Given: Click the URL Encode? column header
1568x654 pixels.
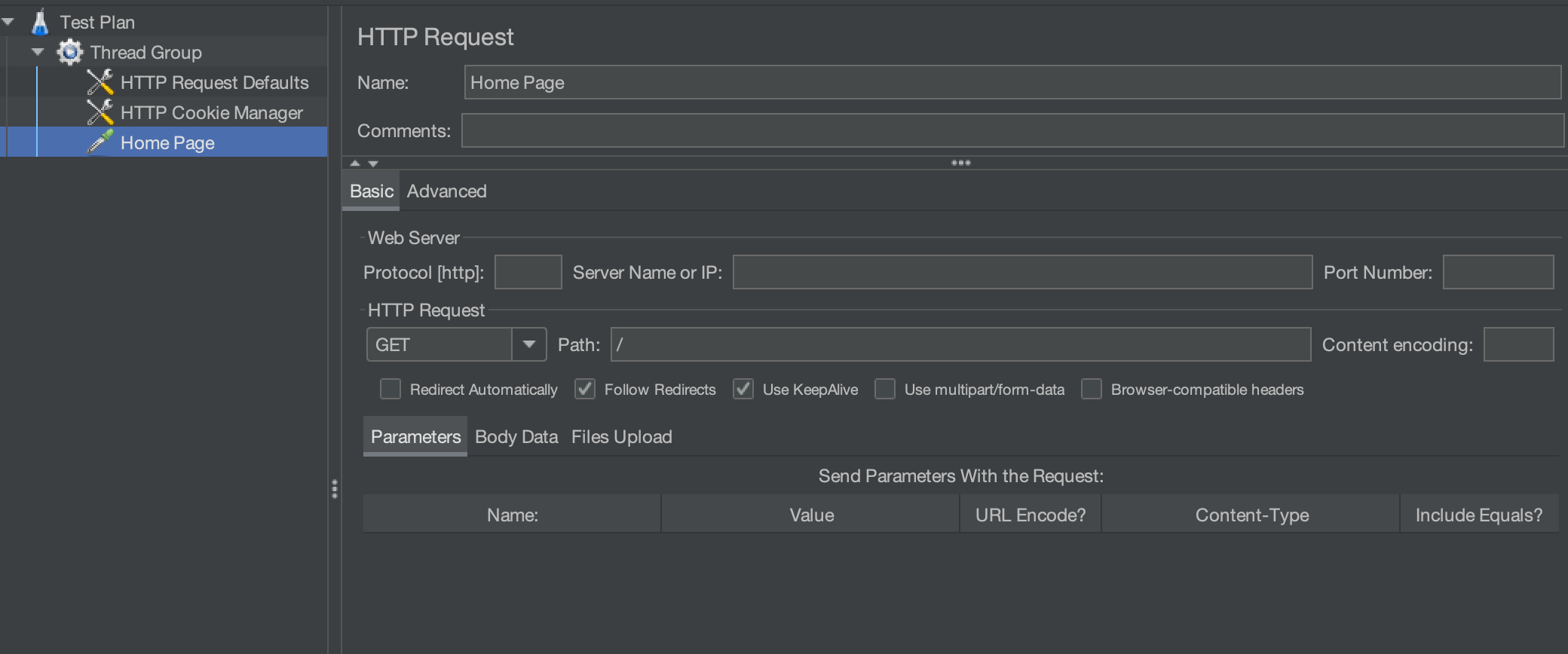Looking at the screenshot, I should pos(1031,515).
